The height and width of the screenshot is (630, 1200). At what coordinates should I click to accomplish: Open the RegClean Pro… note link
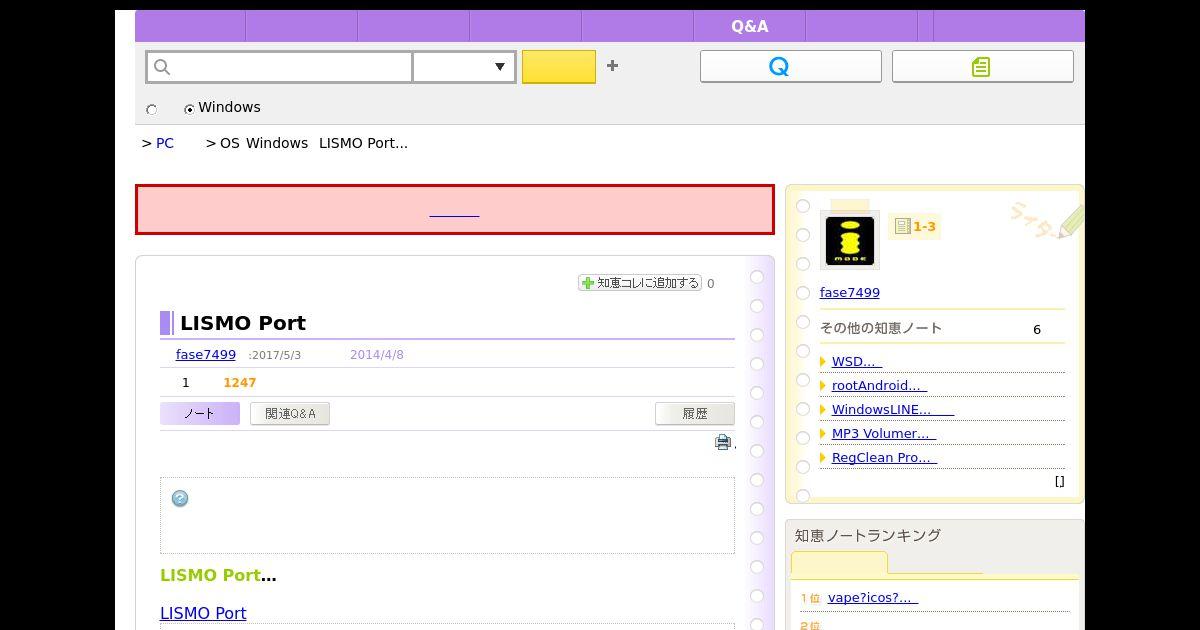(884, 457)
